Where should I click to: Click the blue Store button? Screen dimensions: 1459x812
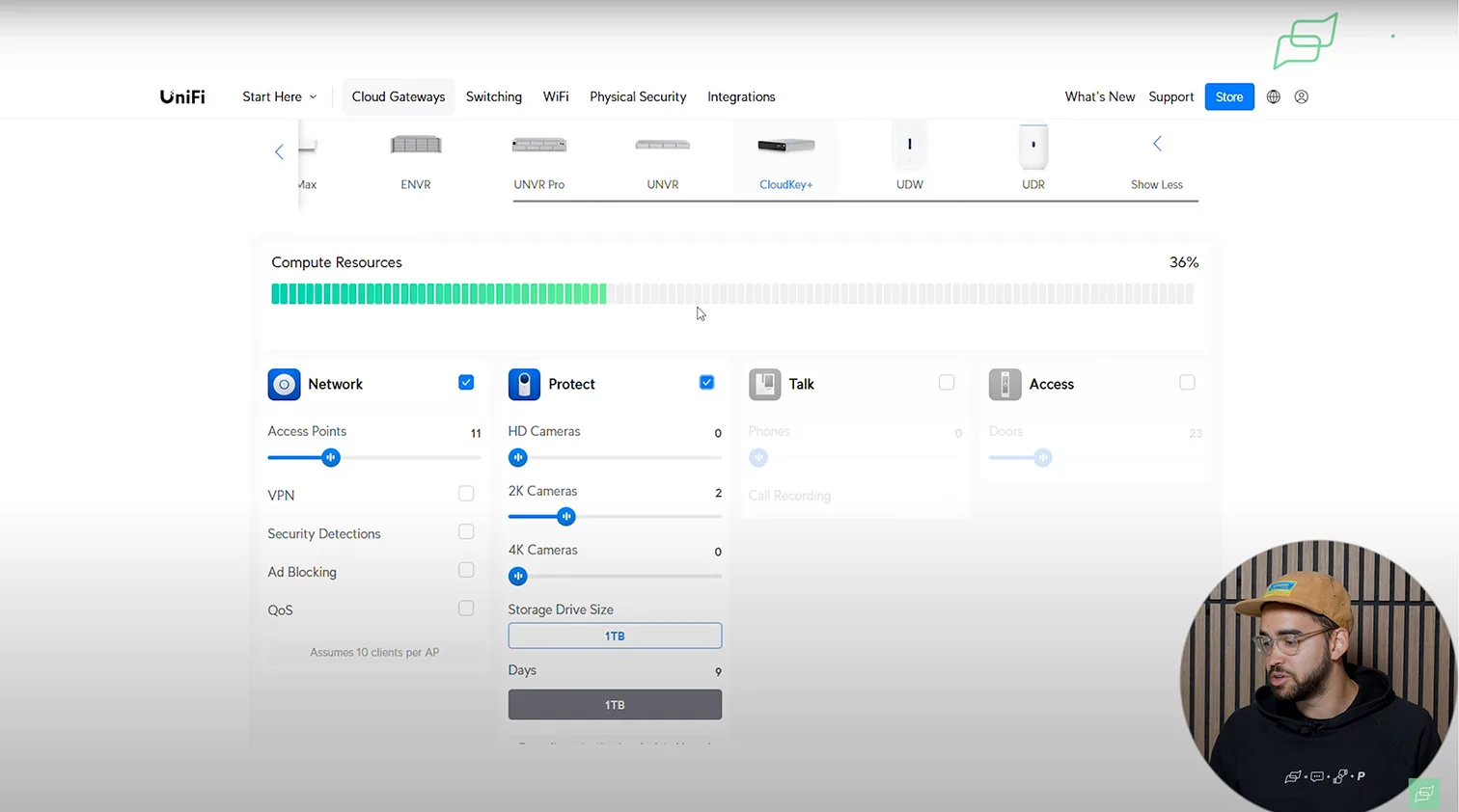[1228, 96]
